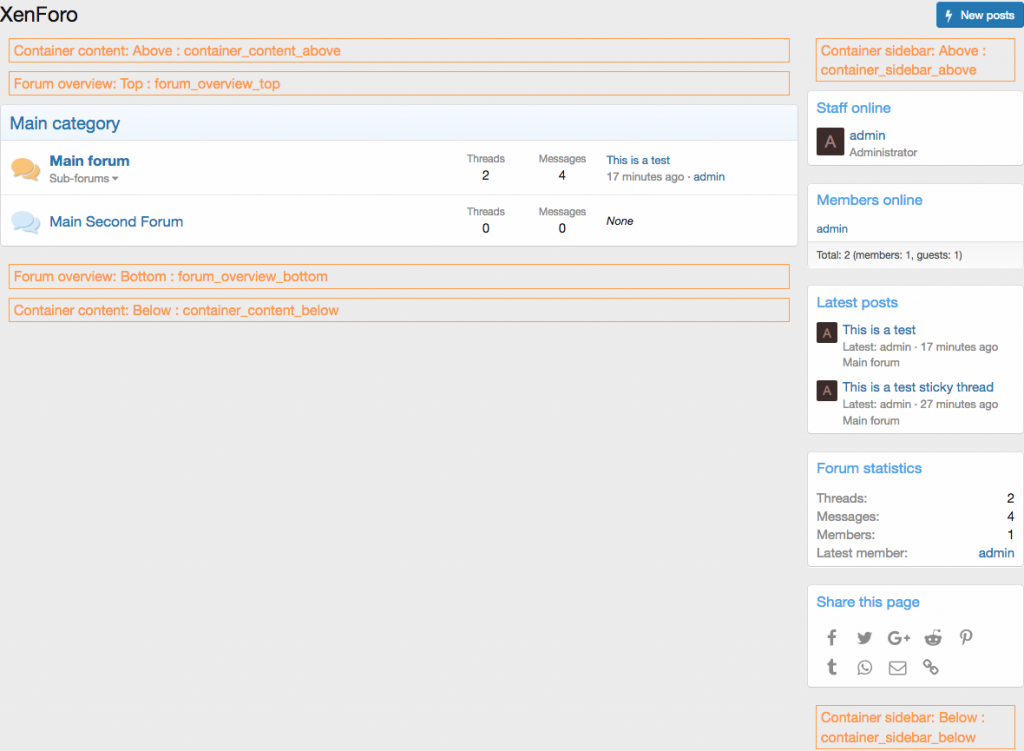Share the page on Reddit

[932, 637]
